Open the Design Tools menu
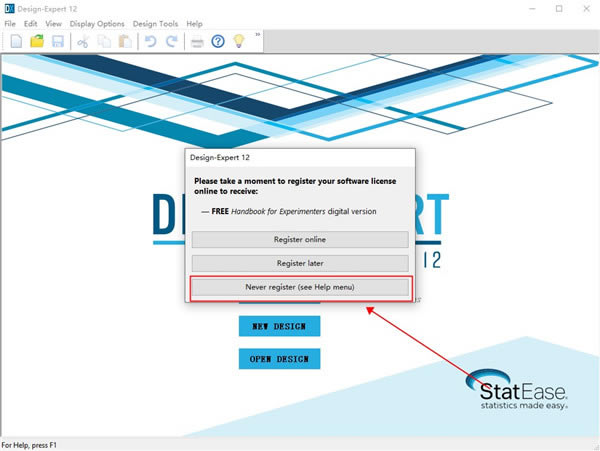The height and width of the screenshot is (451, 600). [156, 23]
